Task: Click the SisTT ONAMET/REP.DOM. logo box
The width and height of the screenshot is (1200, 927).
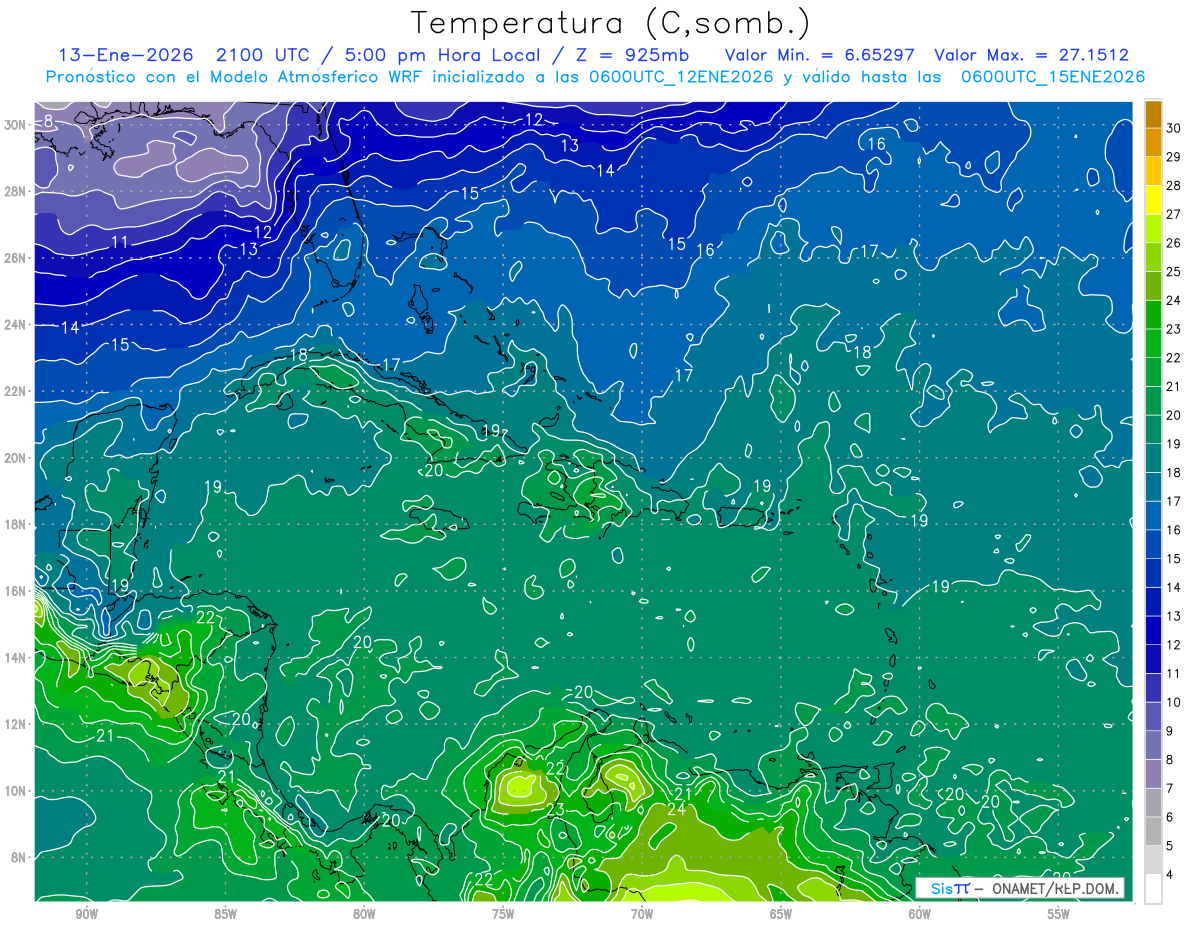Action: coord(1020,888)
